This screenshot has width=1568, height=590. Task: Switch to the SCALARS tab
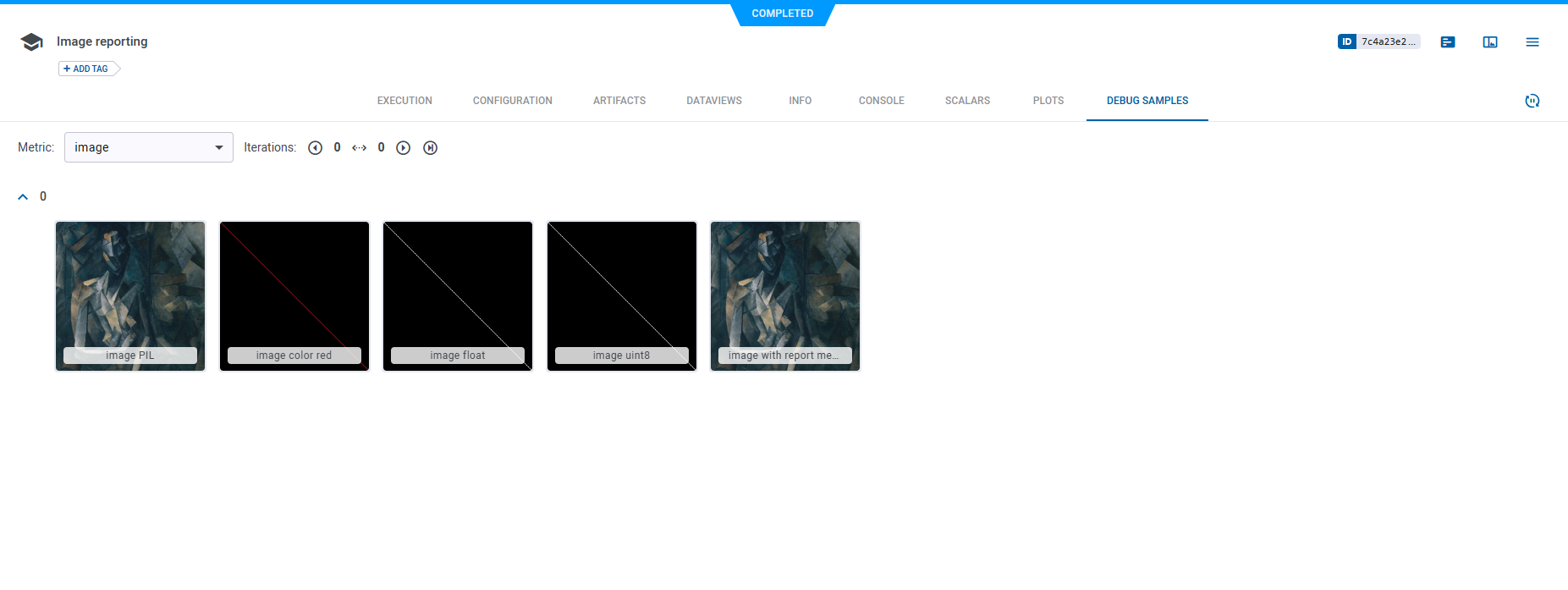coord(967,101)
